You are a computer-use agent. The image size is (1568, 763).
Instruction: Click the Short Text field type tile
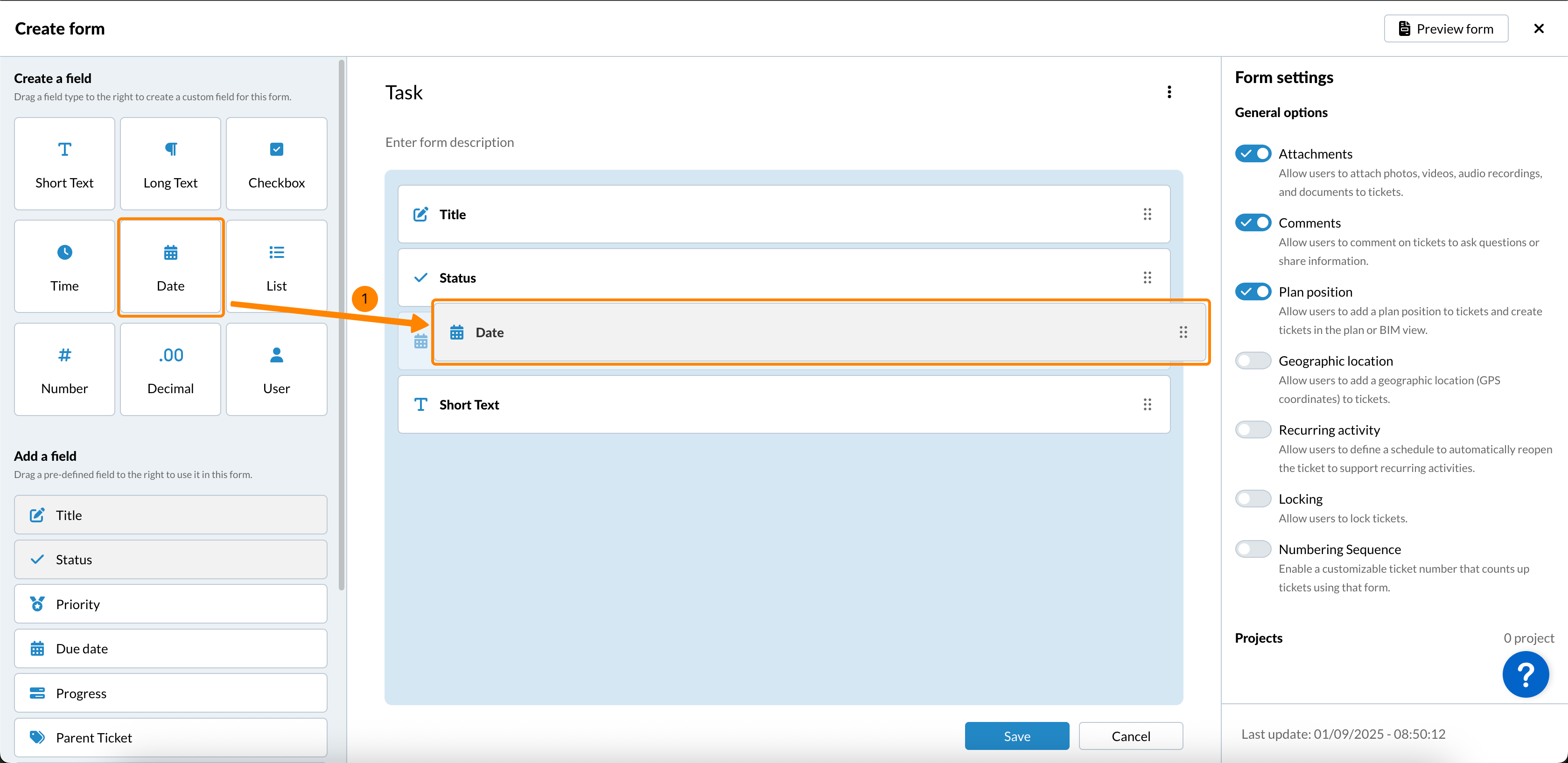tap(64, 164)
